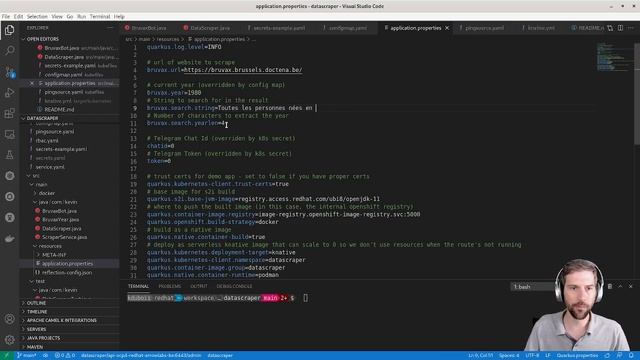Image resolution: width=640 pixels, height=360 pixels.
Task: Open the Edit menu
Action: coord(18,17)
